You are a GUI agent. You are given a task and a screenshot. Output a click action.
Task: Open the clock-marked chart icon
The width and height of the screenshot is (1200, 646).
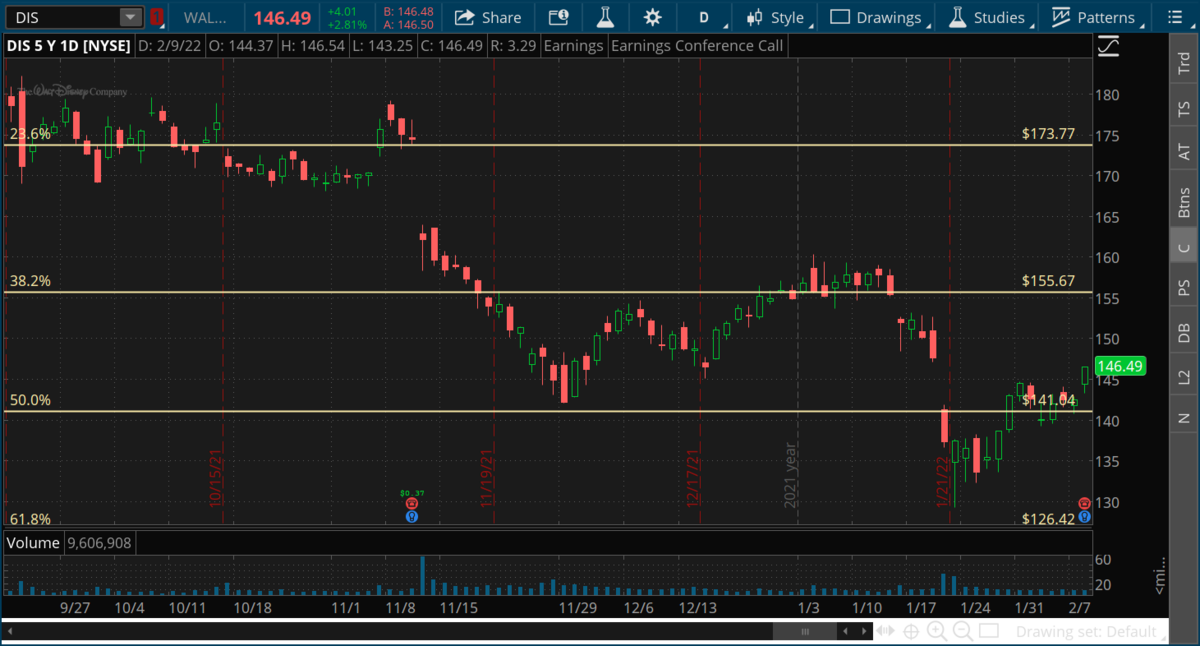(559, 17)
